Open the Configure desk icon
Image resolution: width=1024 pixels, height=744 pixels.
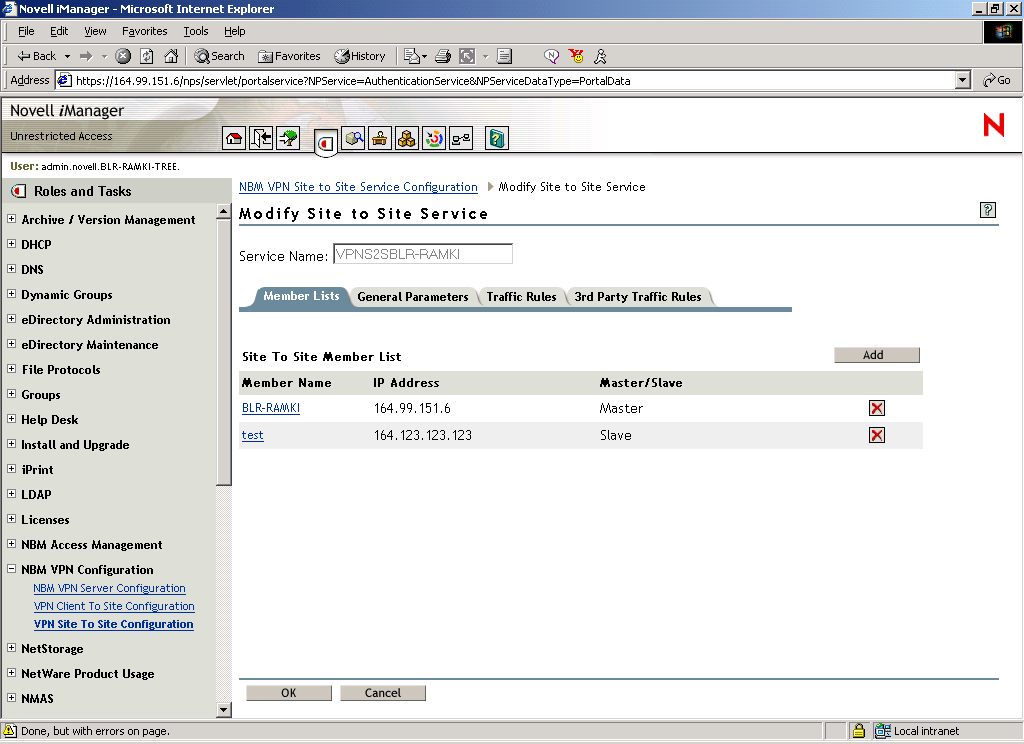[x=380, y=138]
